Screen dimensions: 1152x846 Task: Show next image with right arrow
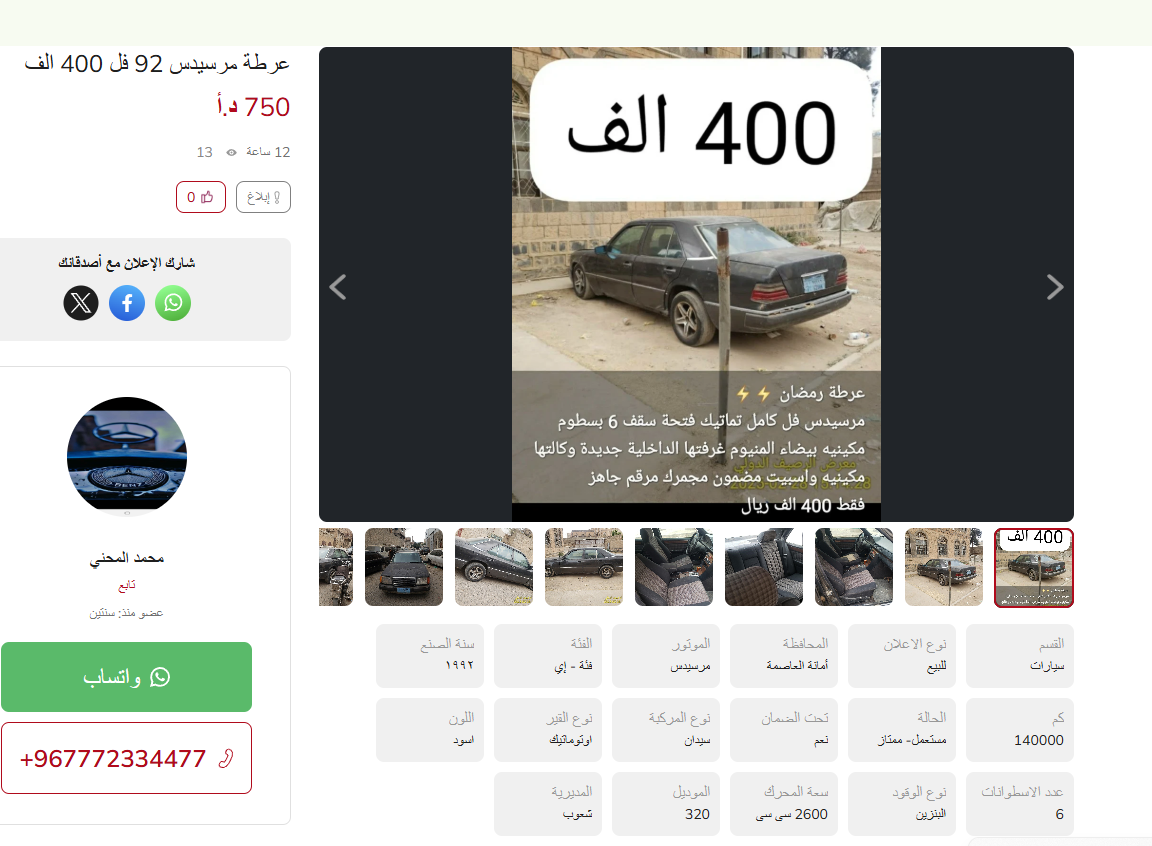(1054, 287)
